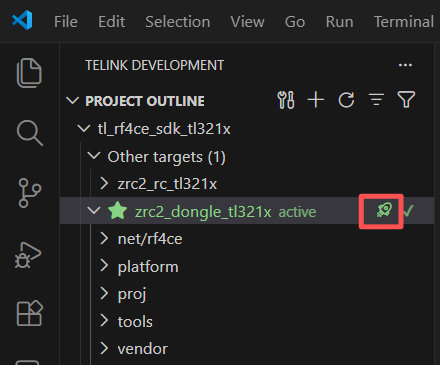Expand the platform folder
This screenshot has width=440, height=365.
click(x=104, y=266)
